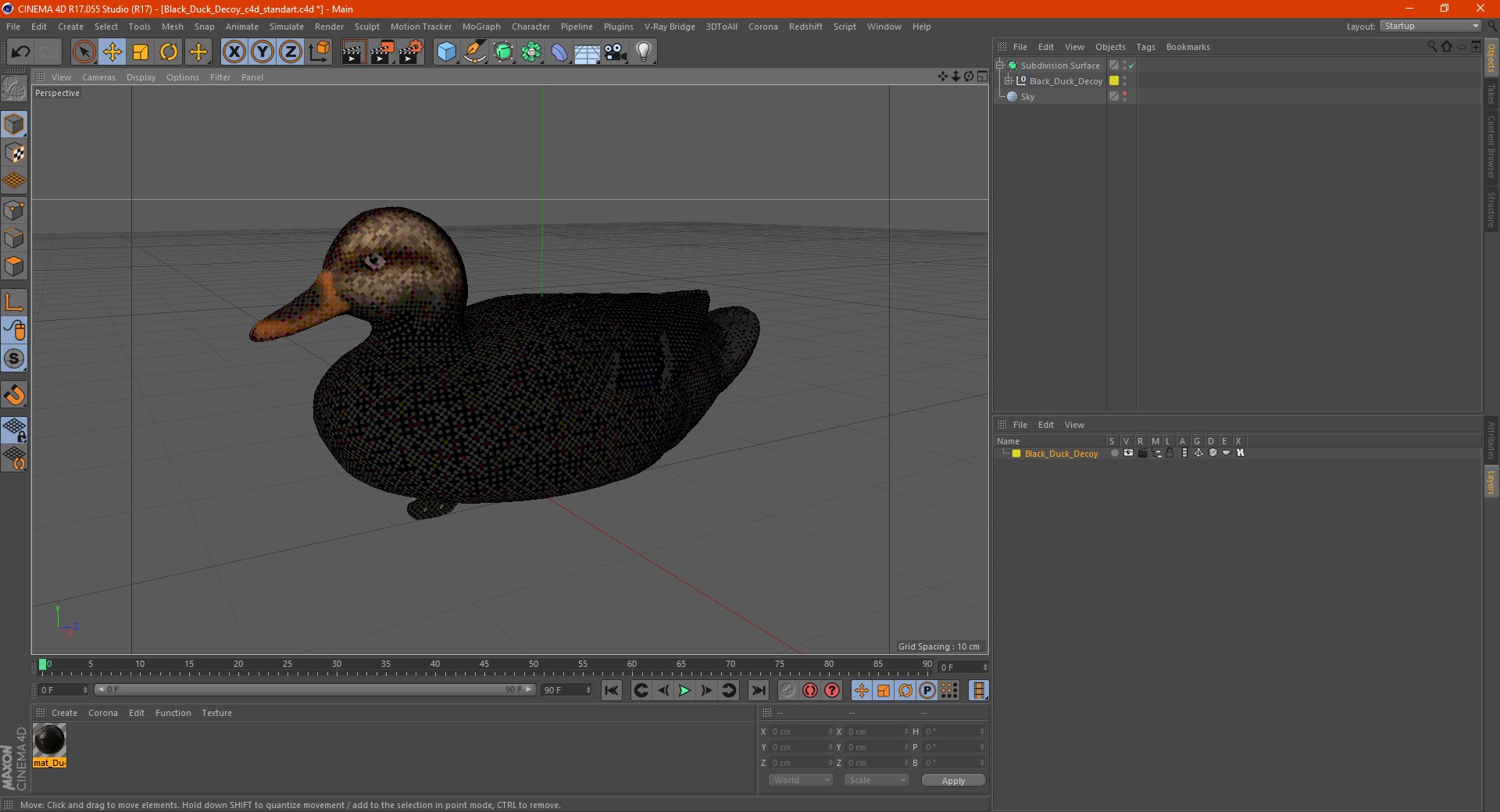Add a light object via bulb icon
The width and height of the screenshot is (1500, 812).
coord(644,52)
